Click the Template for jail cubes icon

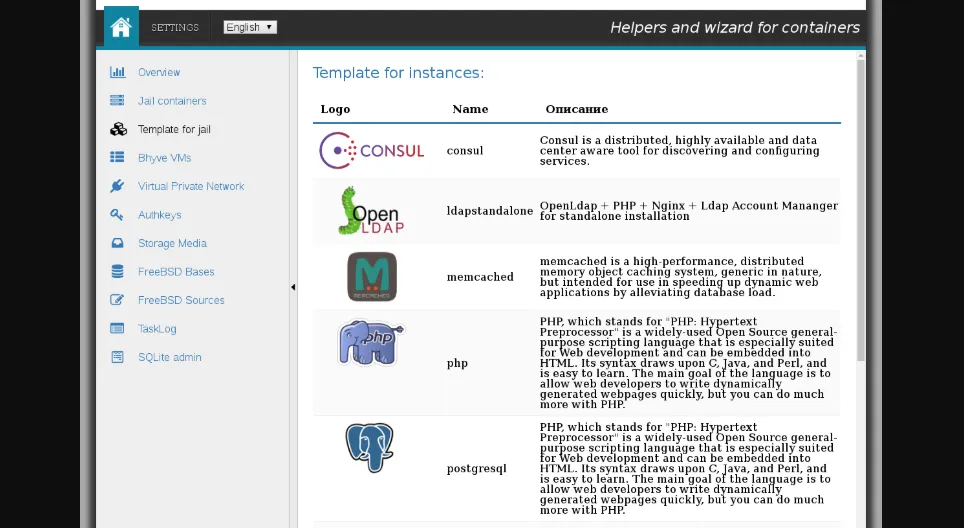[118, 129]
